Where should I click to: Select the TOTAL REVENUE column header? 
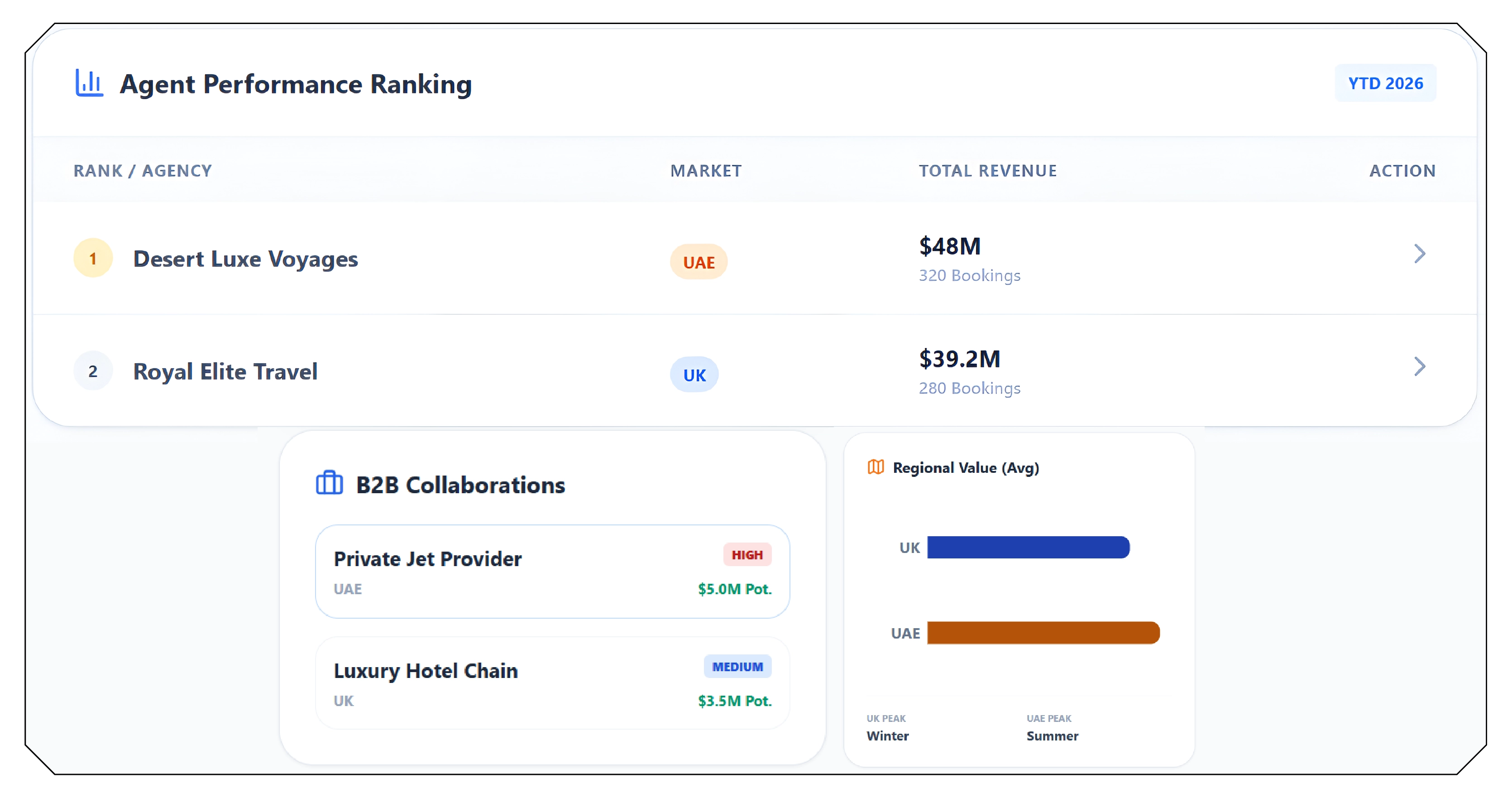coord(987,171)
